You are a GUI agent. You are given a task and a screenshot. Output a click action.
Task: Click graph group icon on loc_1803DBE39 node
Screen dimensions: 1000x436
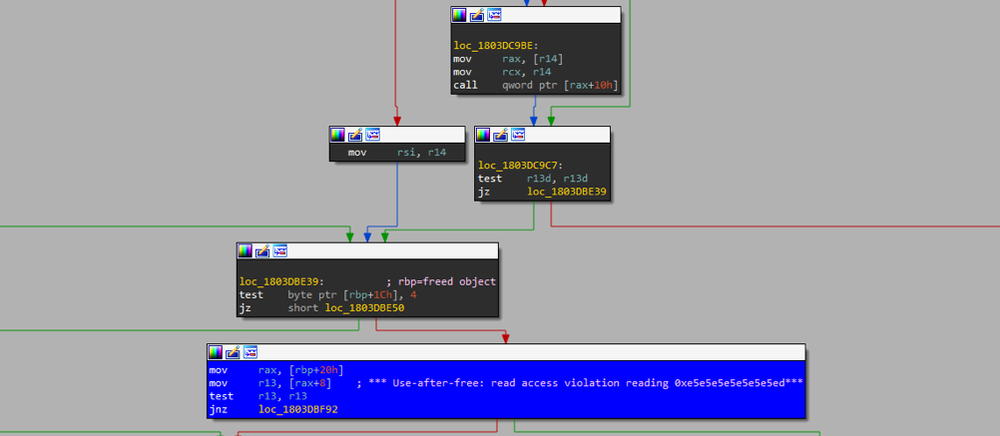click(x=281, y=251)
